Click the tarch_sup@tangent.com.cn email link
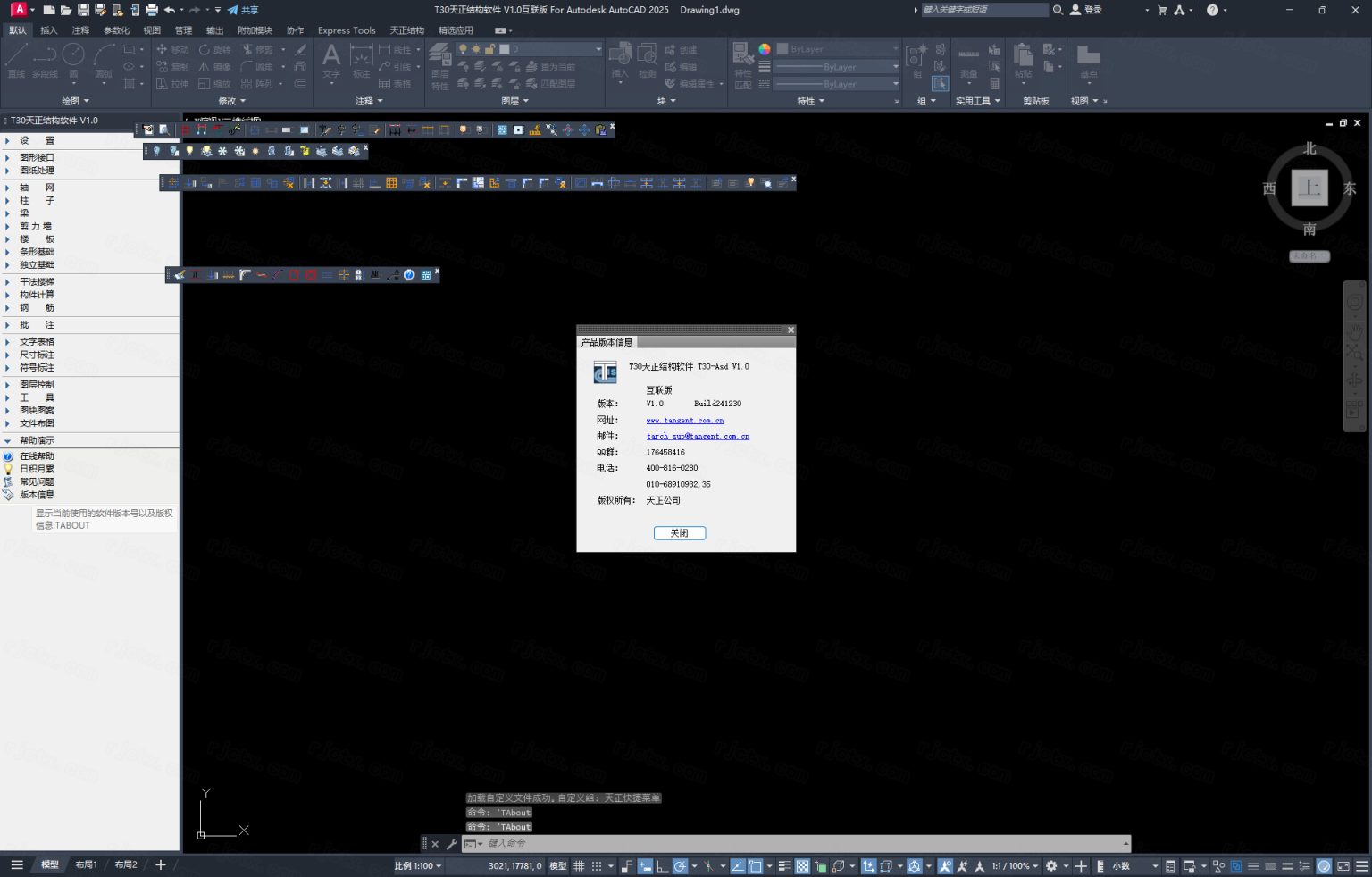The width and height of the screenshot is (1372, 877). 698,436
